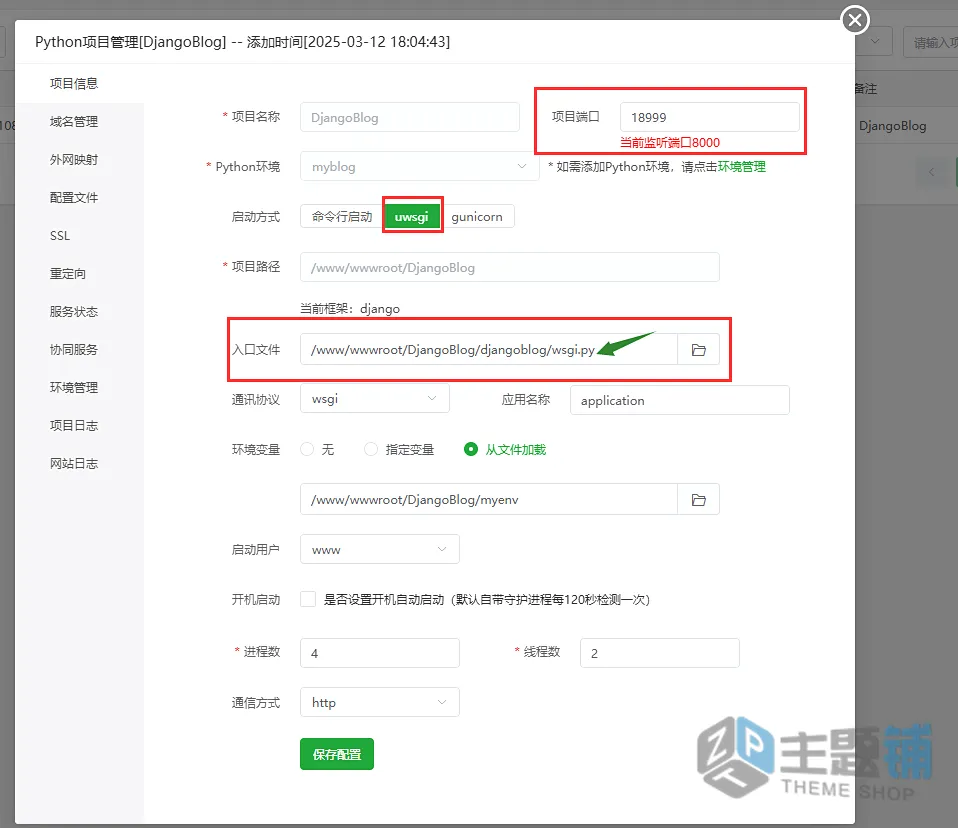The image size is (958, 828).
Task: Open 通信方式 http dropdown
Action: (x=379, y=702)
